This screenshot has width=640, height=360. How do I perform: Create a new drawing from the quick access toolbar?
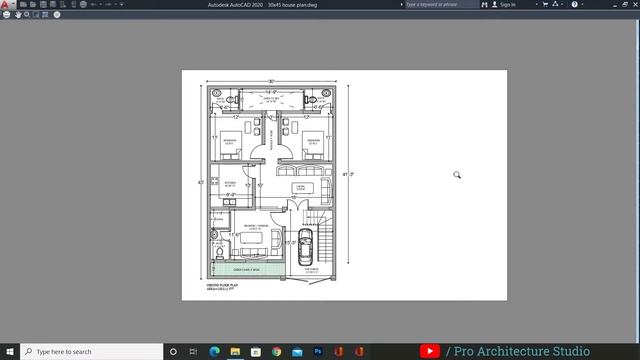tap(23, 4)
